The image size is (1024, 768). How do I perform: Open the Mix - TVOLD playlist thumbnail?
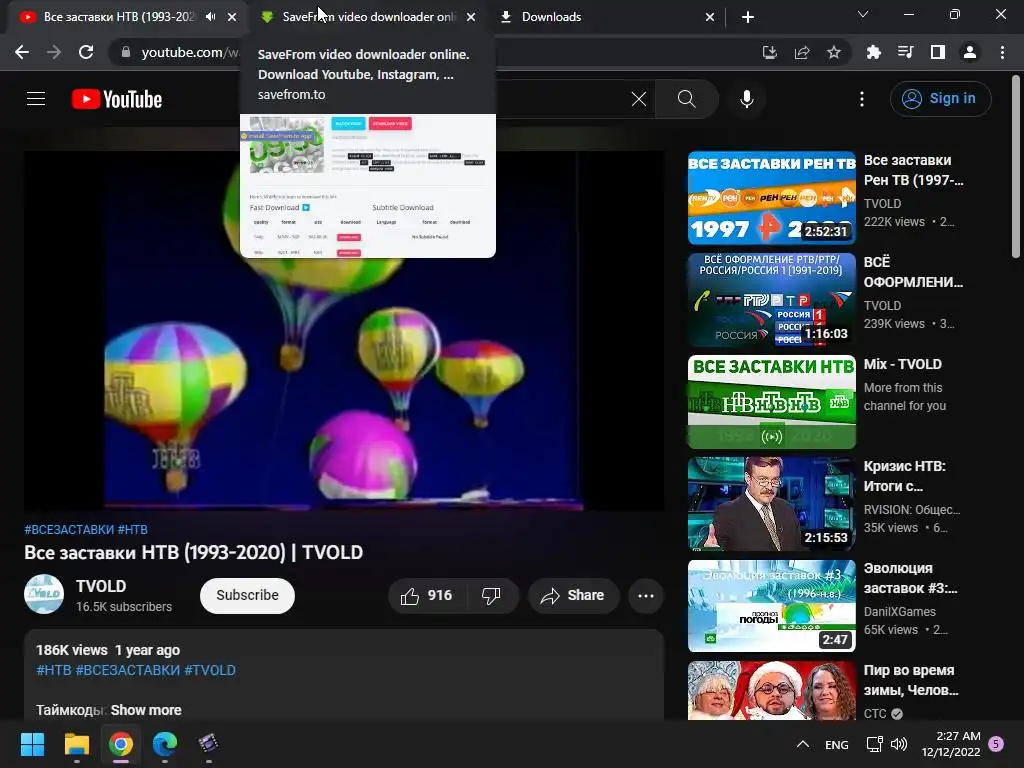point(771,402)
